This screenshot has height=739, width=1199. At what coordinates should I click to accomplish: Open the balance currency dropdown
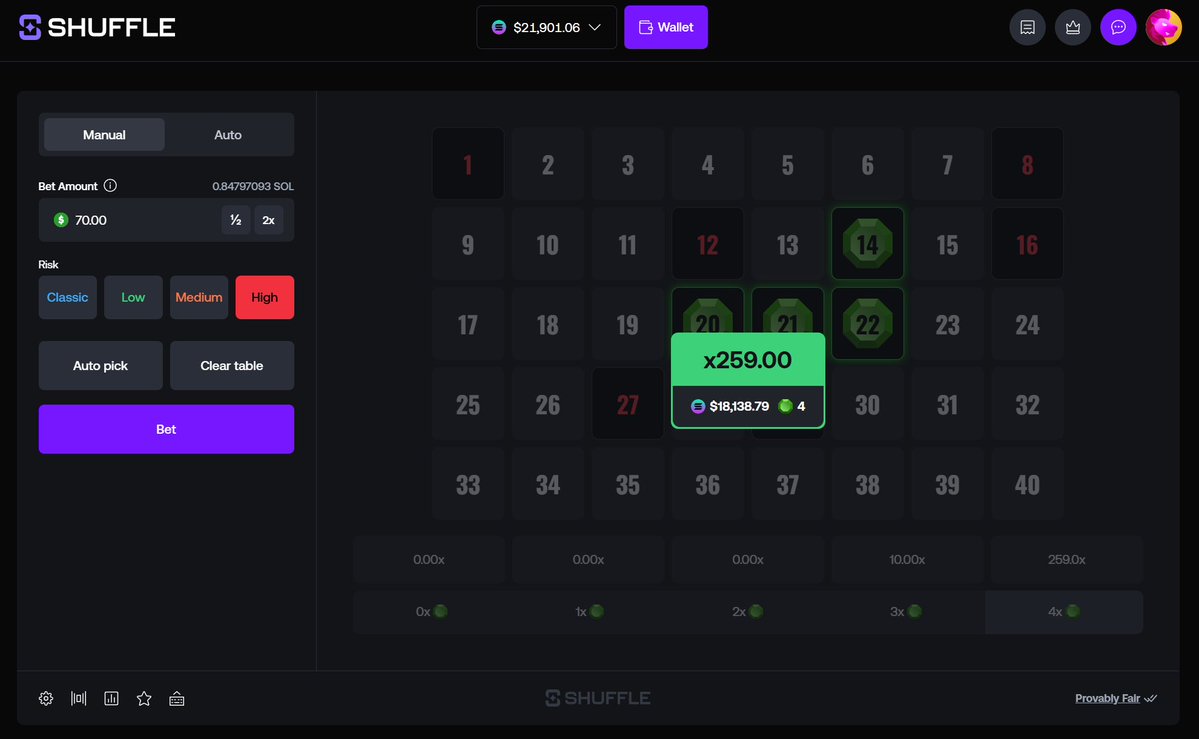[546, 28]
